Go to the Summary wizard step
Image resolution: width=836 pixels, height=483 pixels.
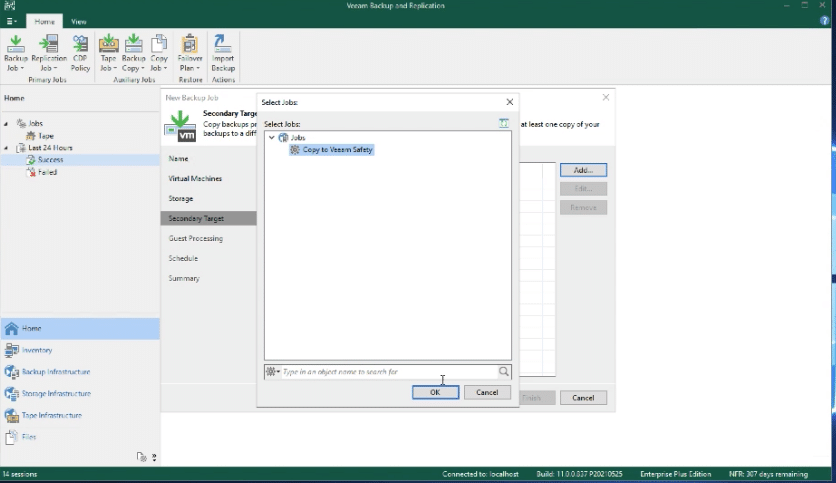click(184, 278)
